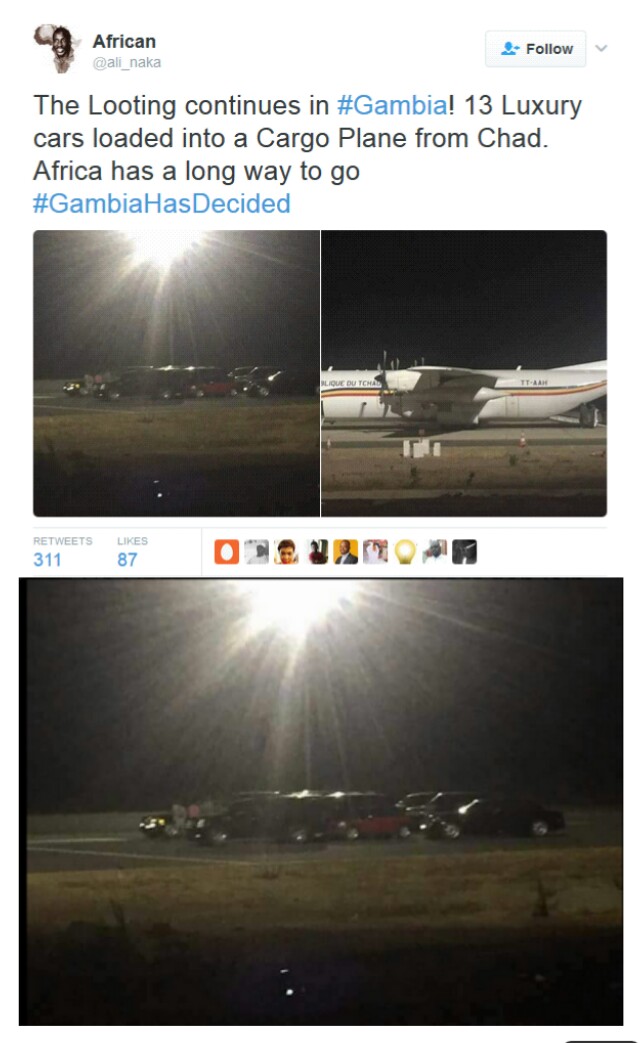
Task: Show the 87 likes list
Action: [132, 551]
